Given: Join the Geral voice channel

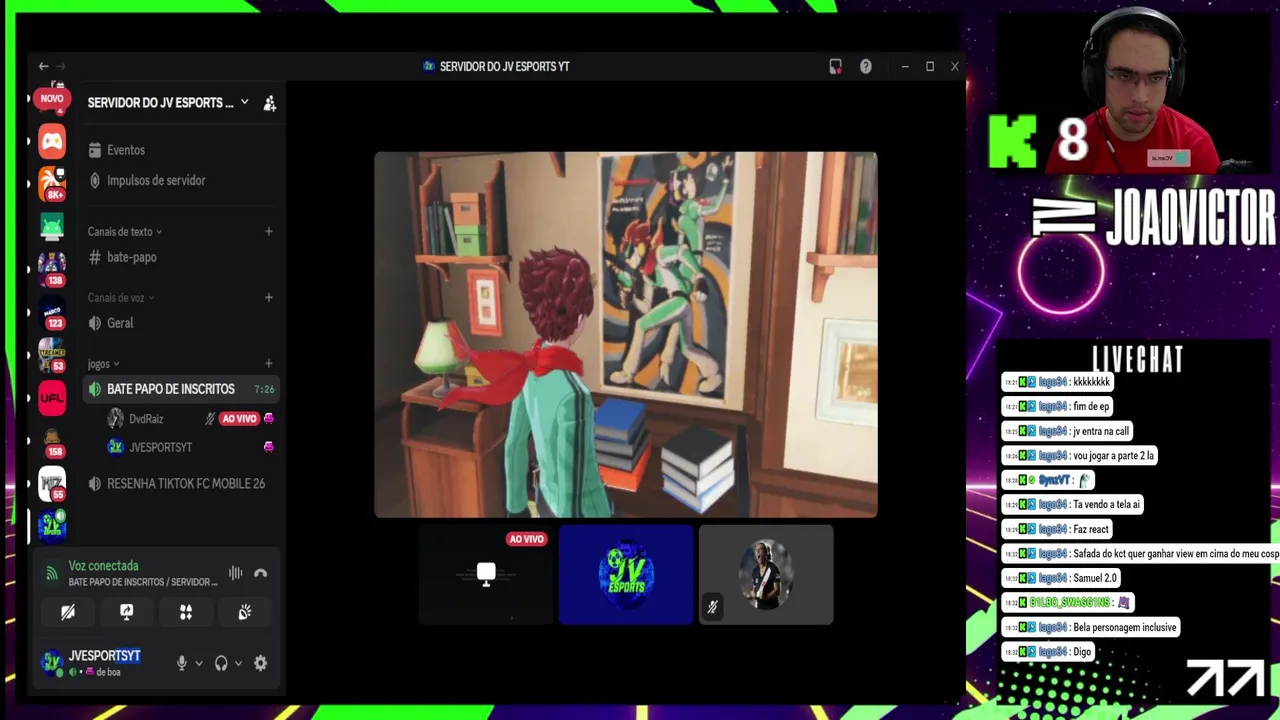Looking at the screenshot, I should [x=180, y=323].
